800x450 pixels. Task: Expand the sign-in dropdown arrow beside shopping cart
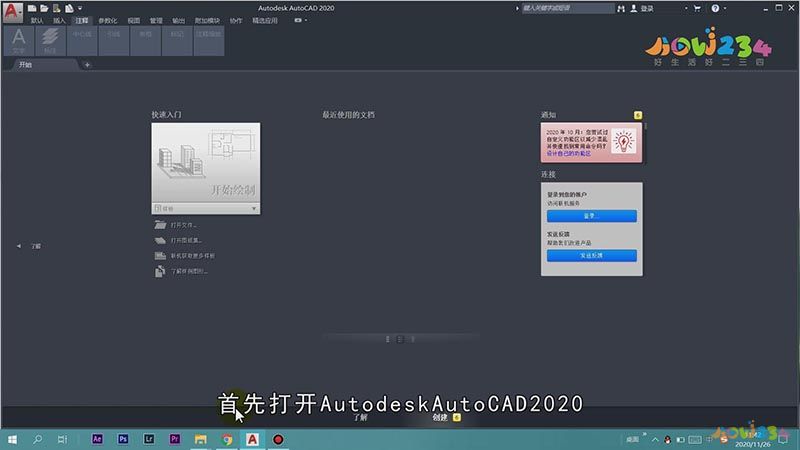[x=686, y=9]
